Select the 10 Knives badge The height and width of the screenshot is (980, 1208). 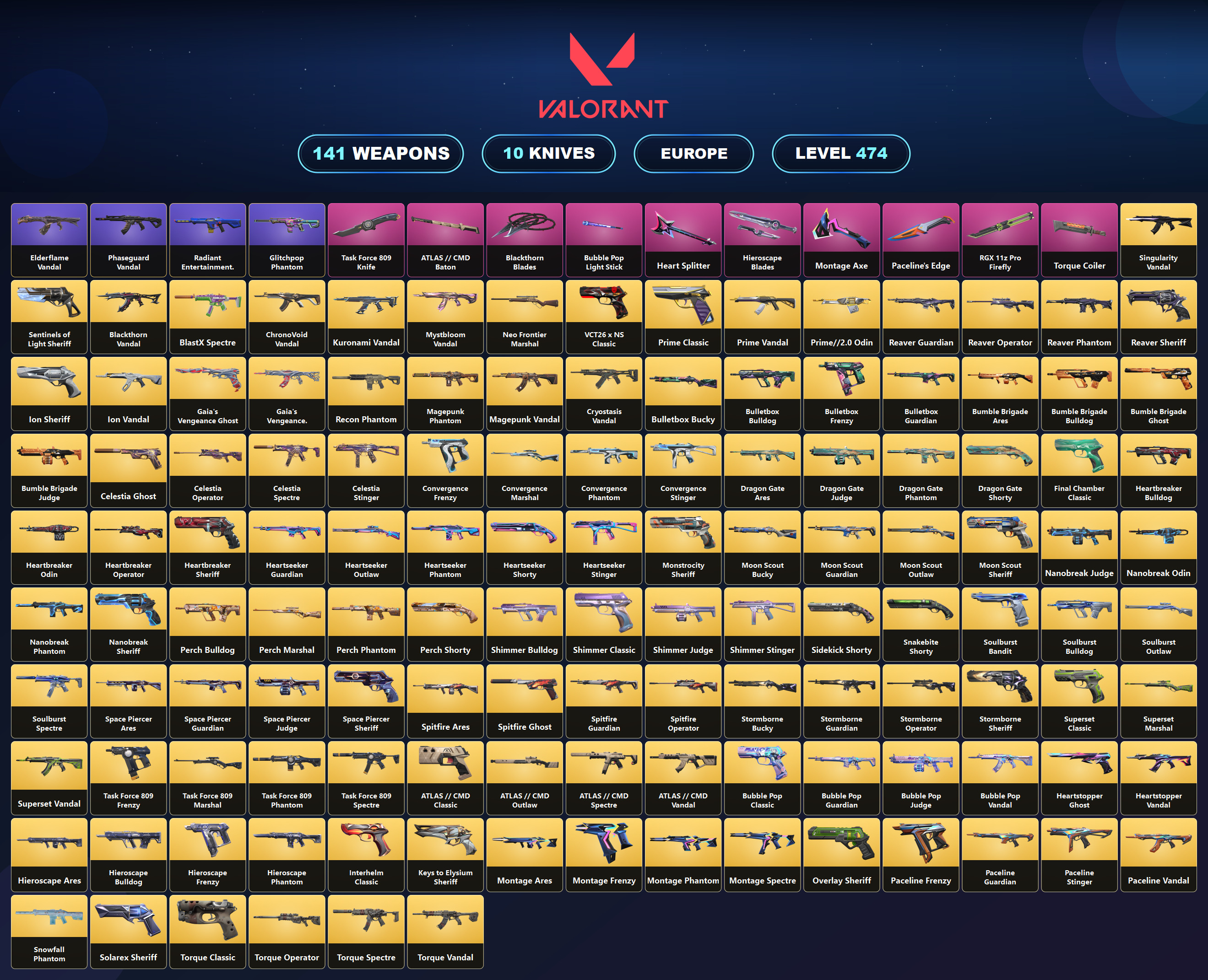(x=548, y=154)
